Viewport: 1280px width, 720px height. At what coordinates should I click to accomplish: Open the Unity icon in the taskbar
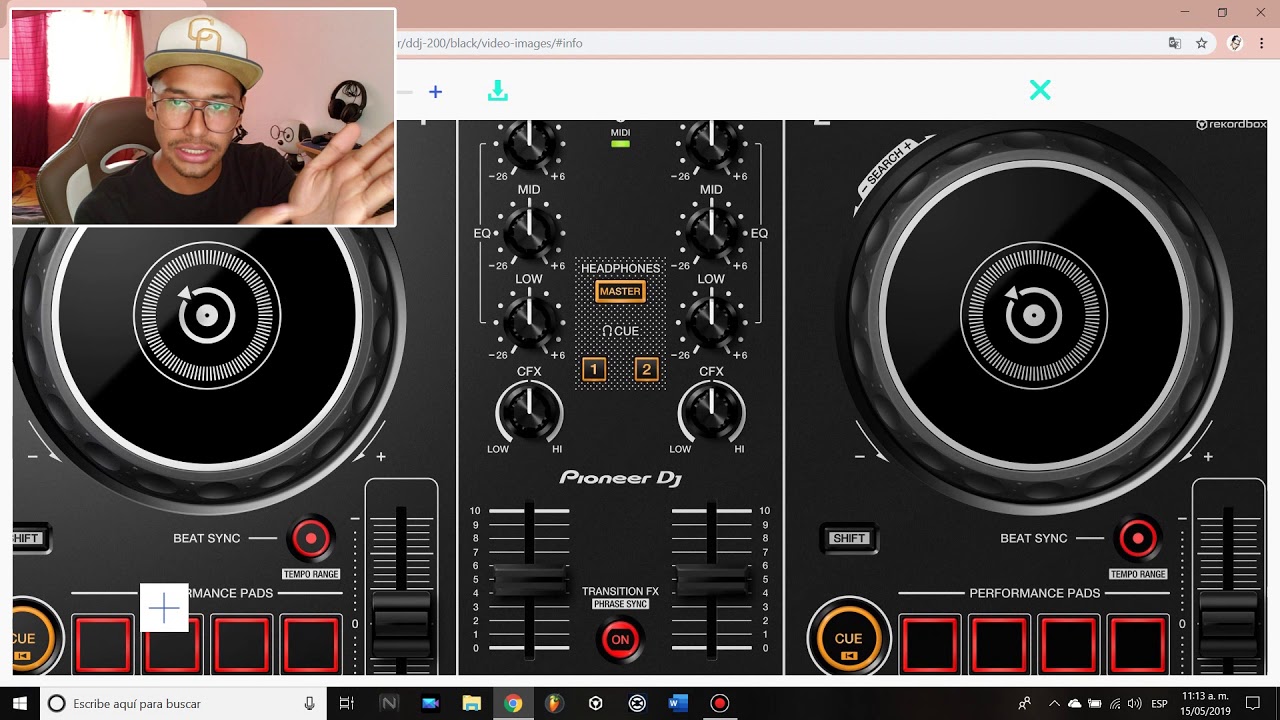tap(595, 703)
